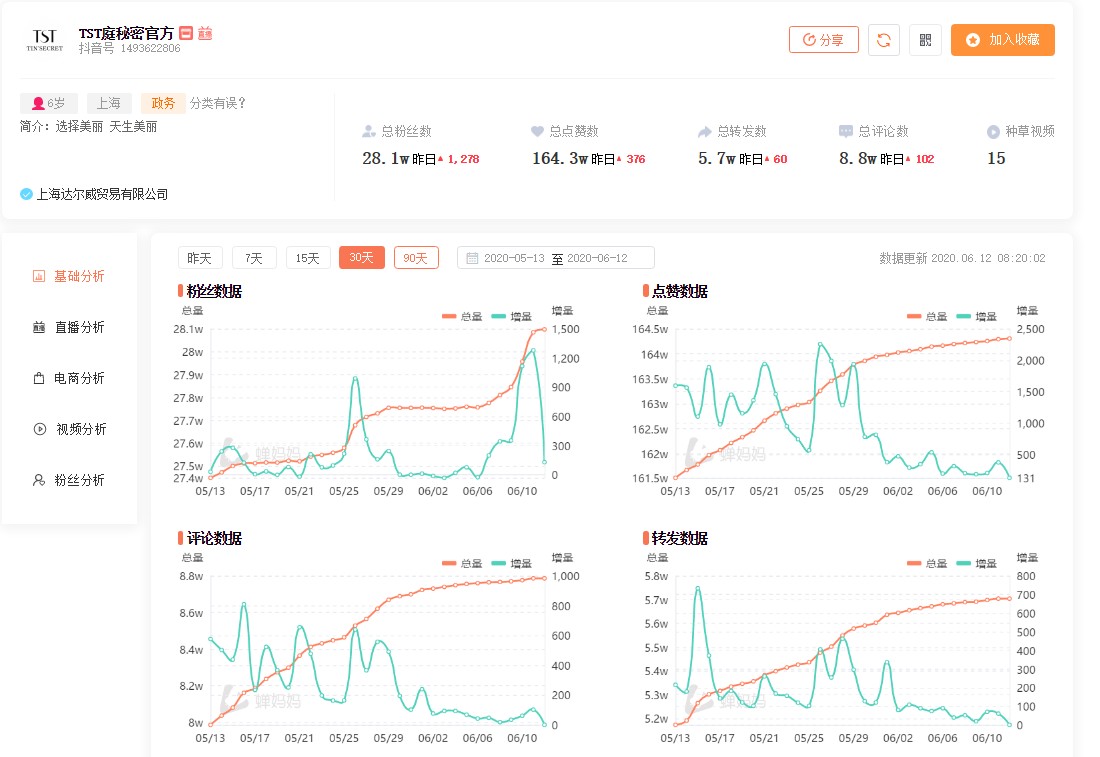
Task: Click the 粉丝数据 chart title
Action: pos(214,291)
